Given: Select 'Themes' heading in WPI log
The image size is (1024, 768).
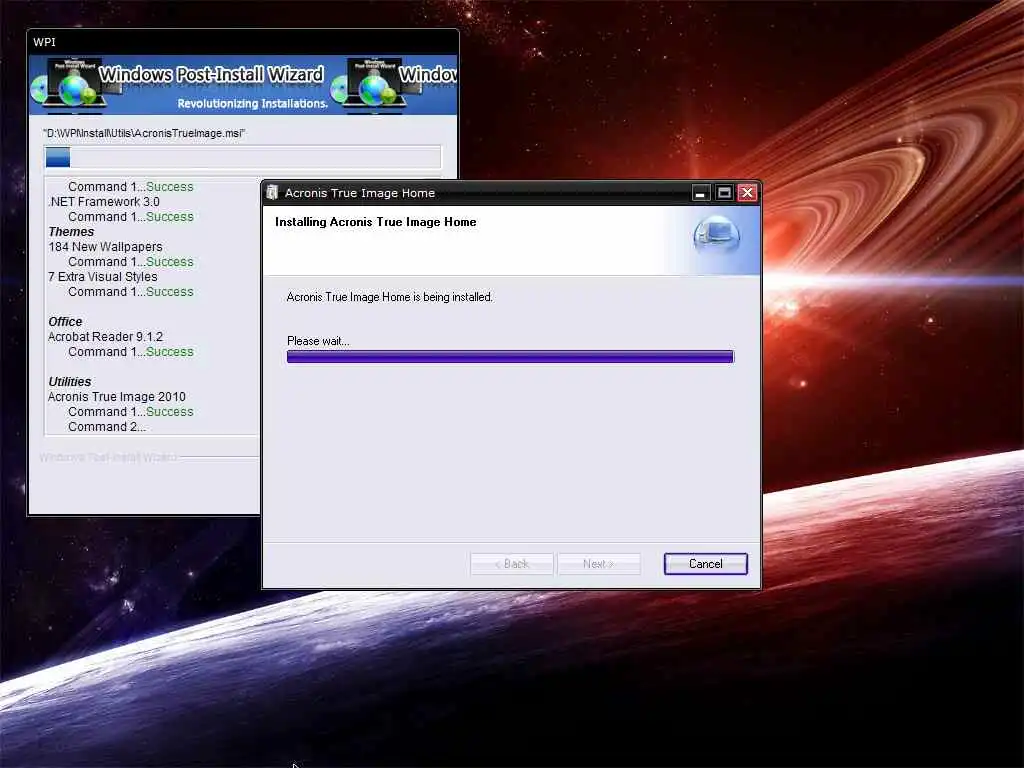Looking at the screenshot, I should [71, 232].
